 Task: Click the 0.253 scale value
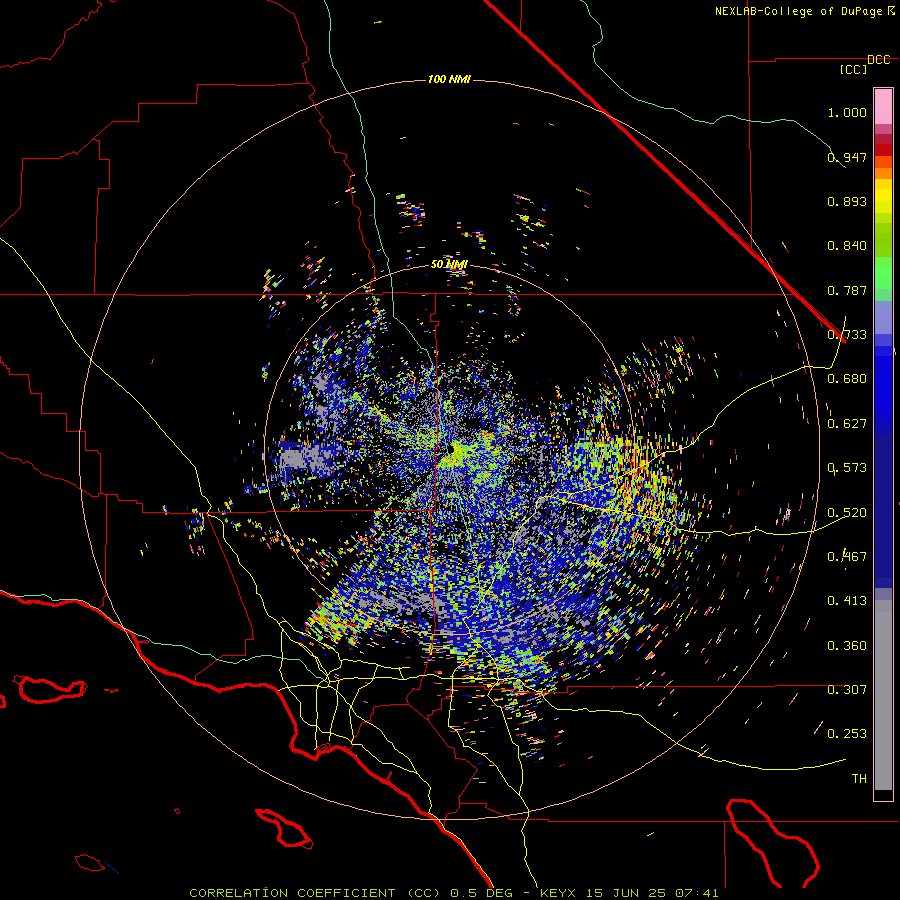847,734
